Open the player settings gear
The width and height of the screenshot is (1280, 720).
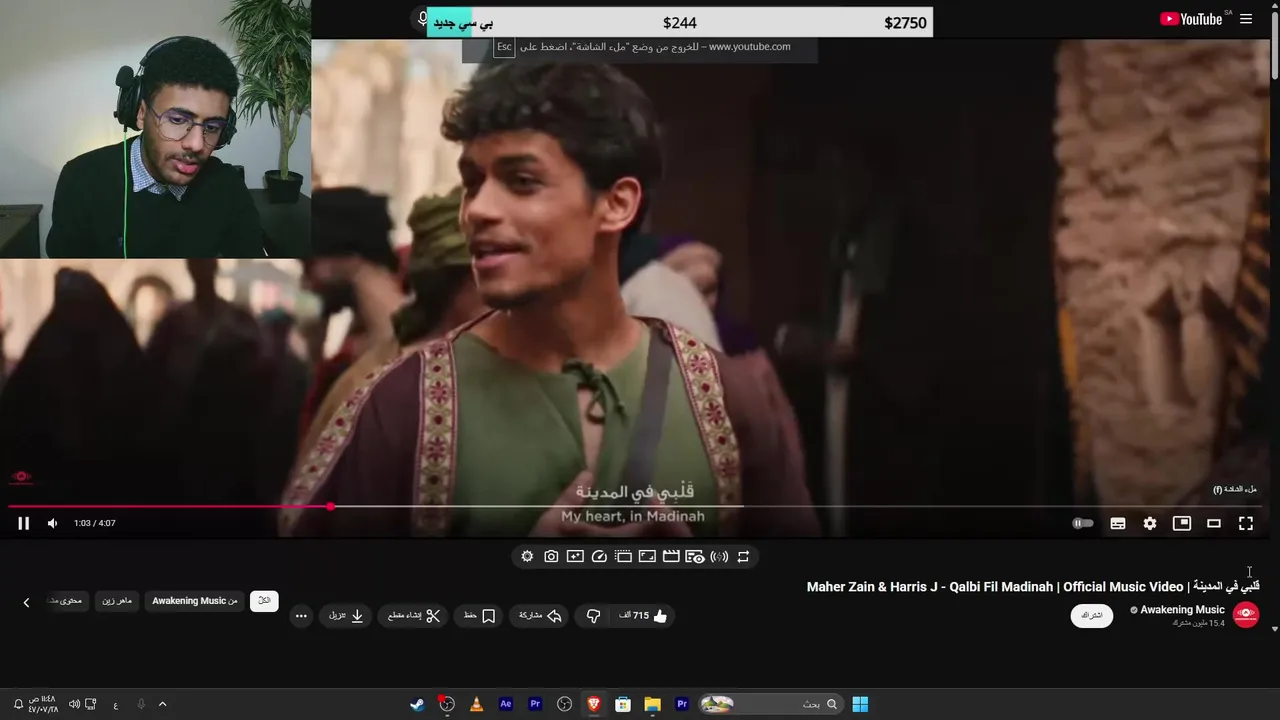1150,523
